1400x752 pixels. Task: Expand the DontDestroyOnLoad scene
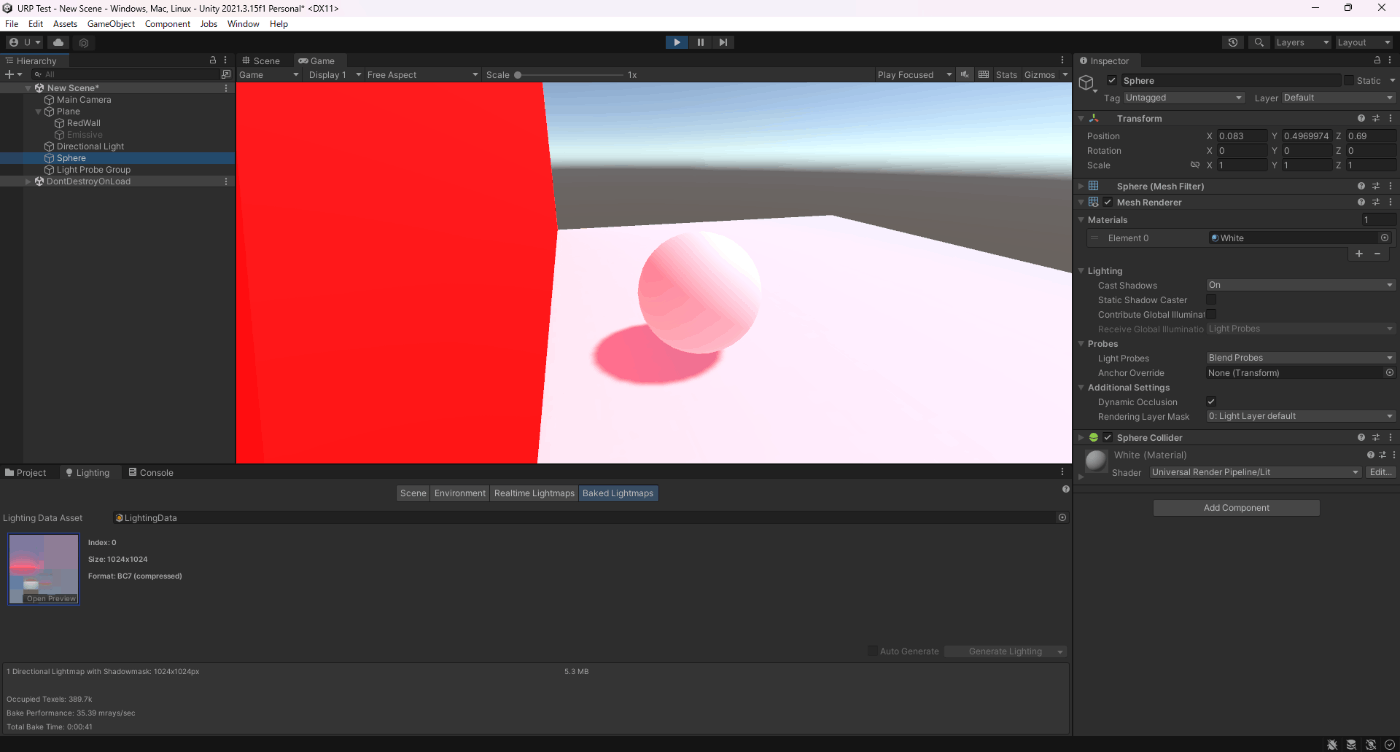point(28,182)
